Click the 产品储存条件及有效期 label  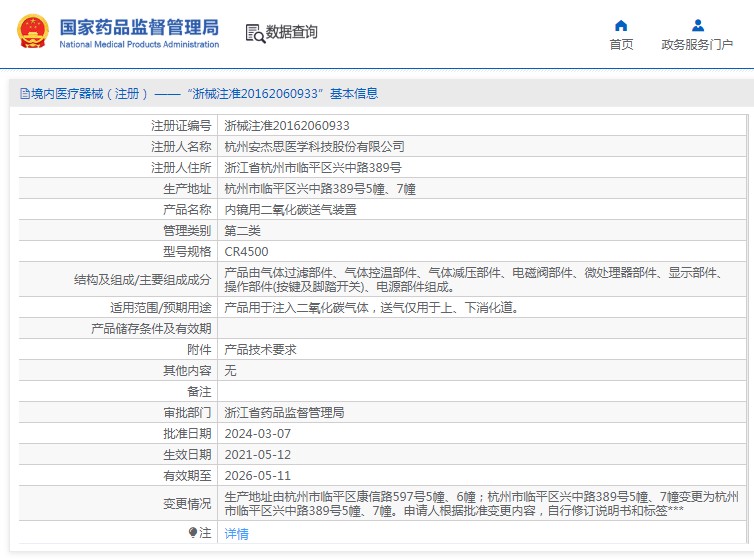pyautogui.click(x=151, y=329)
